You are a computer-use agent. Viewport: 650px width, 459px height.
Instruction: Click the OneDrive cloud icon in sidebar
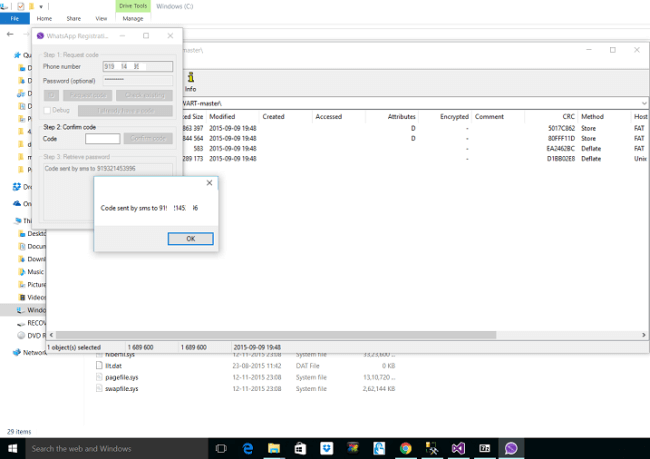coord(17,203)
